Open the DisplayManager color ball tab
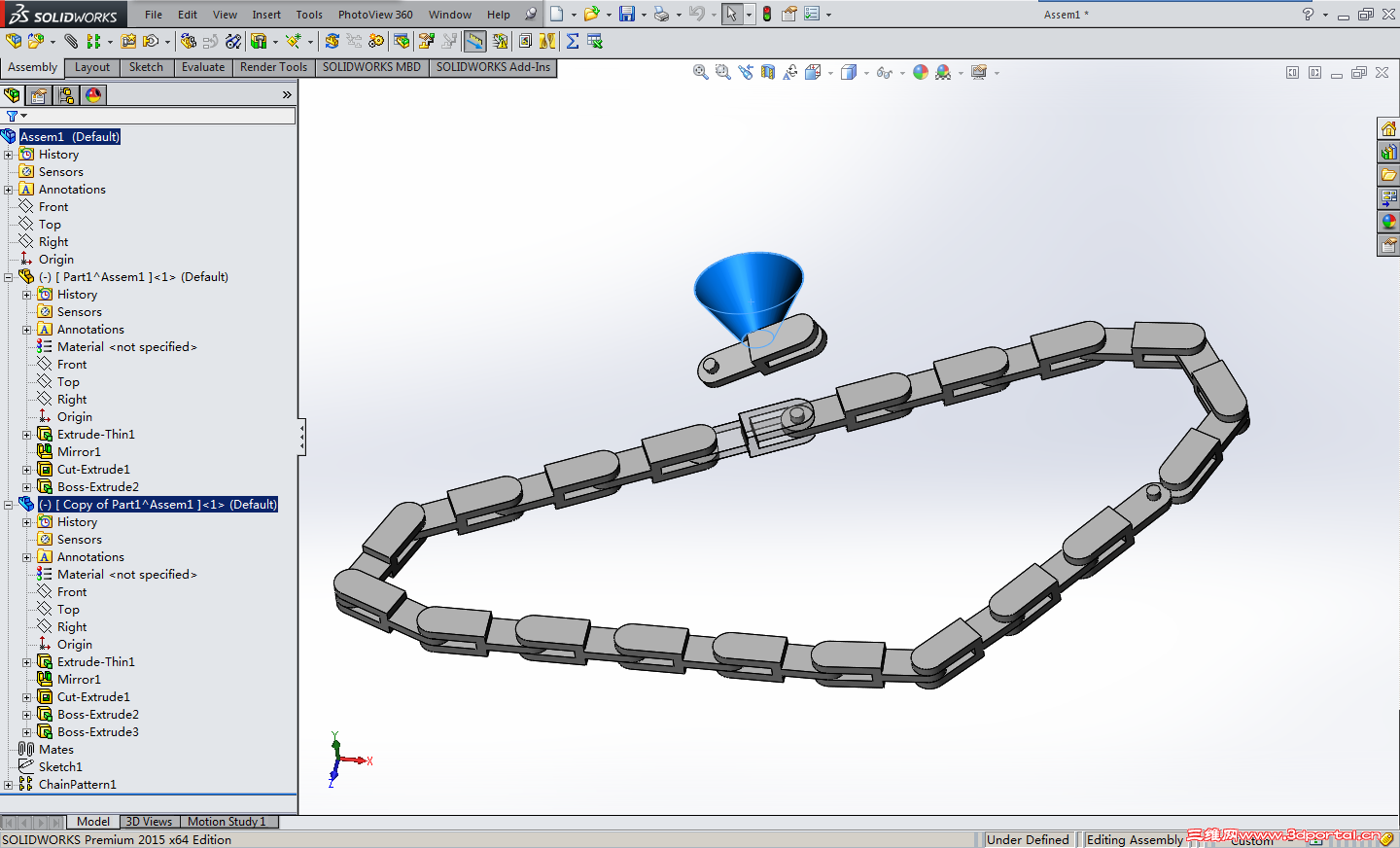 [93, 94]
